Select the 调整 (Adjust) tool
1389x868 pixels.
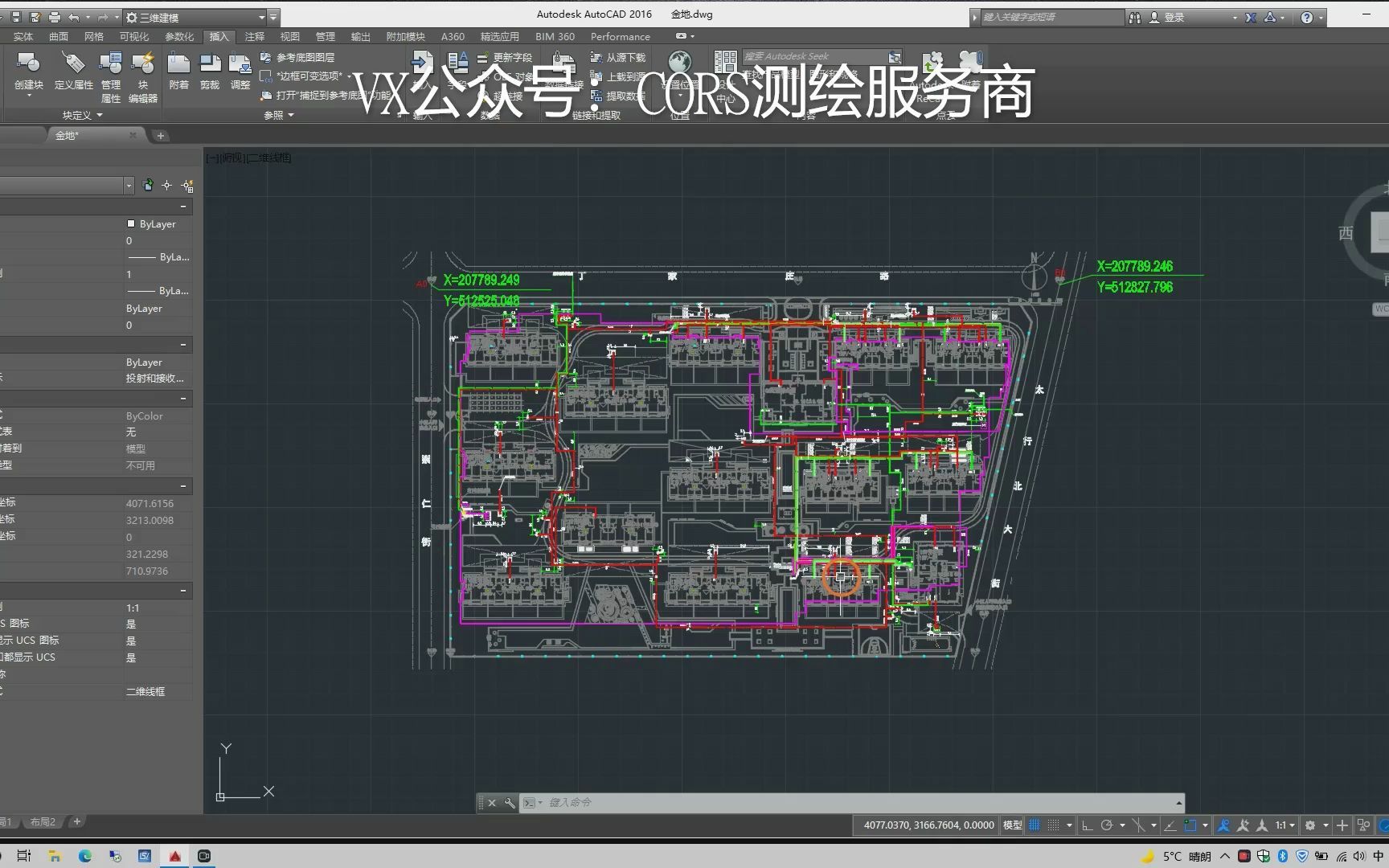click(240, 72)
